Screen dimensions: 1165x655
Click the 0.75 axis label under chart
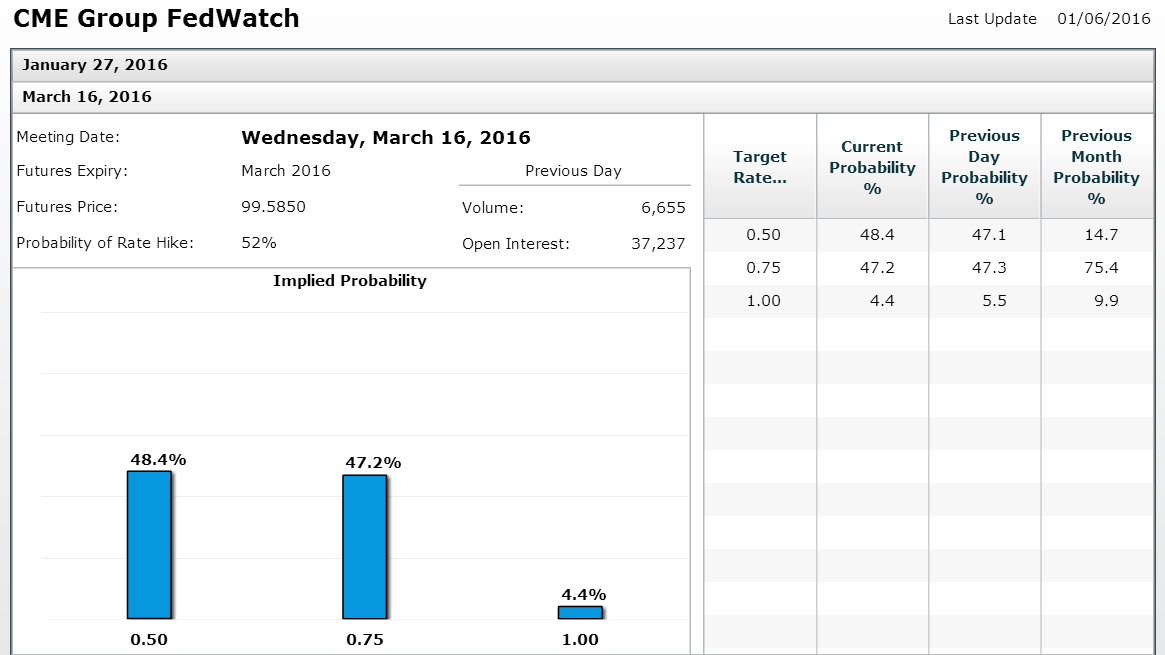click(x=365, y=639)
